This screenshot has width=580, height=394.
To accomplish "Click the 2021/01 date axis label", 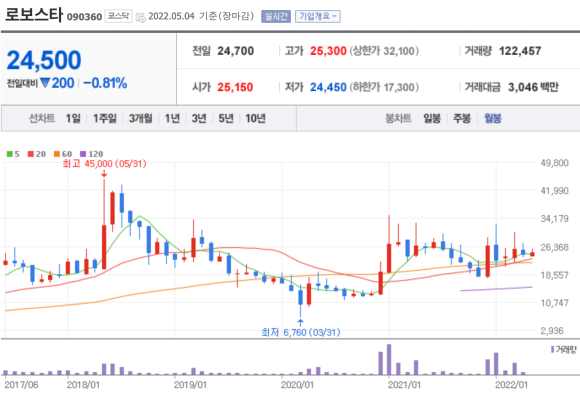I will click(404, 385).
